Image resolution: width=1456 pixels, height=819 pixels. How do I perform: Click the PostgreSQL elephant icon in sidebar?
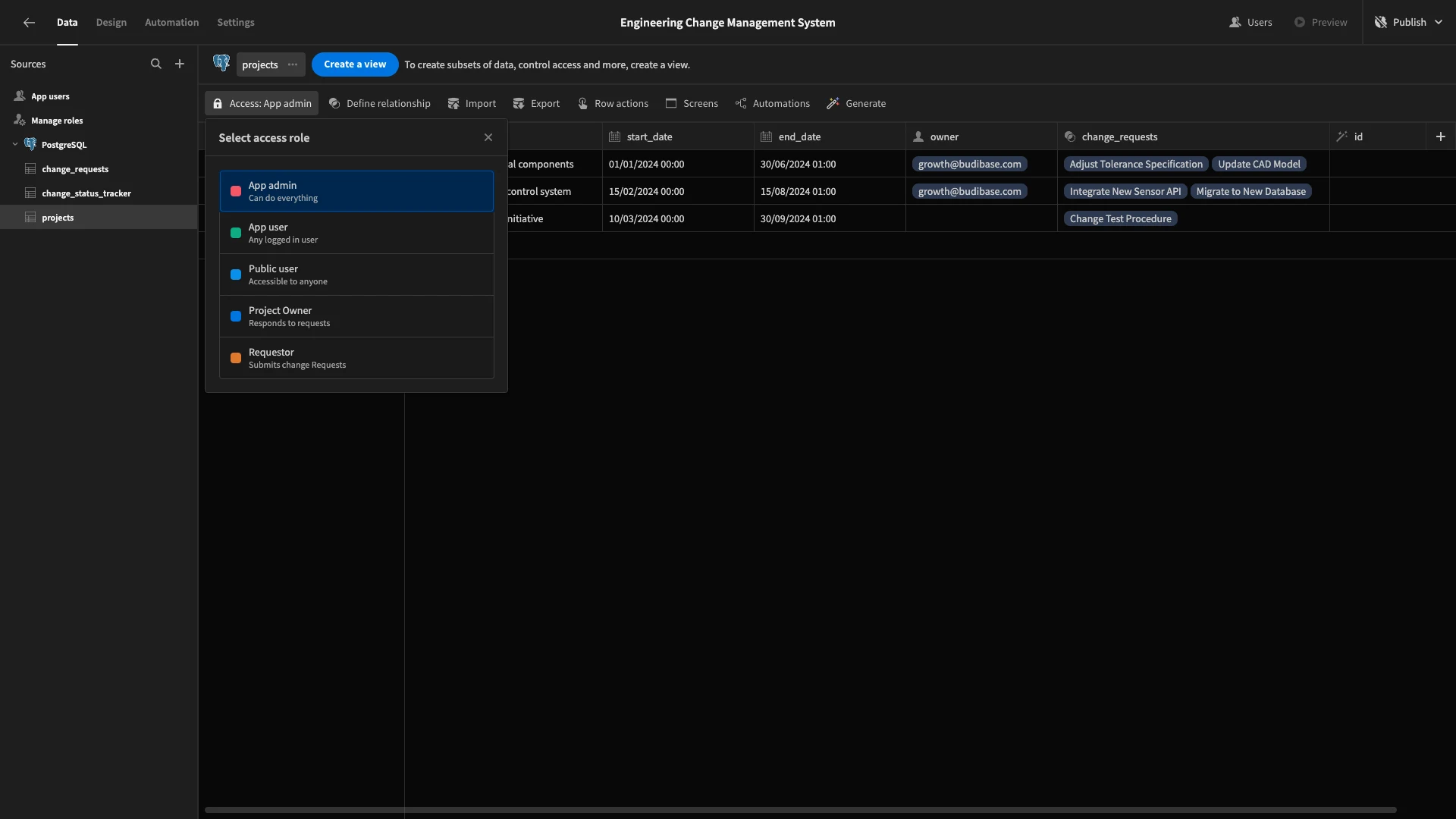(30, 145)
